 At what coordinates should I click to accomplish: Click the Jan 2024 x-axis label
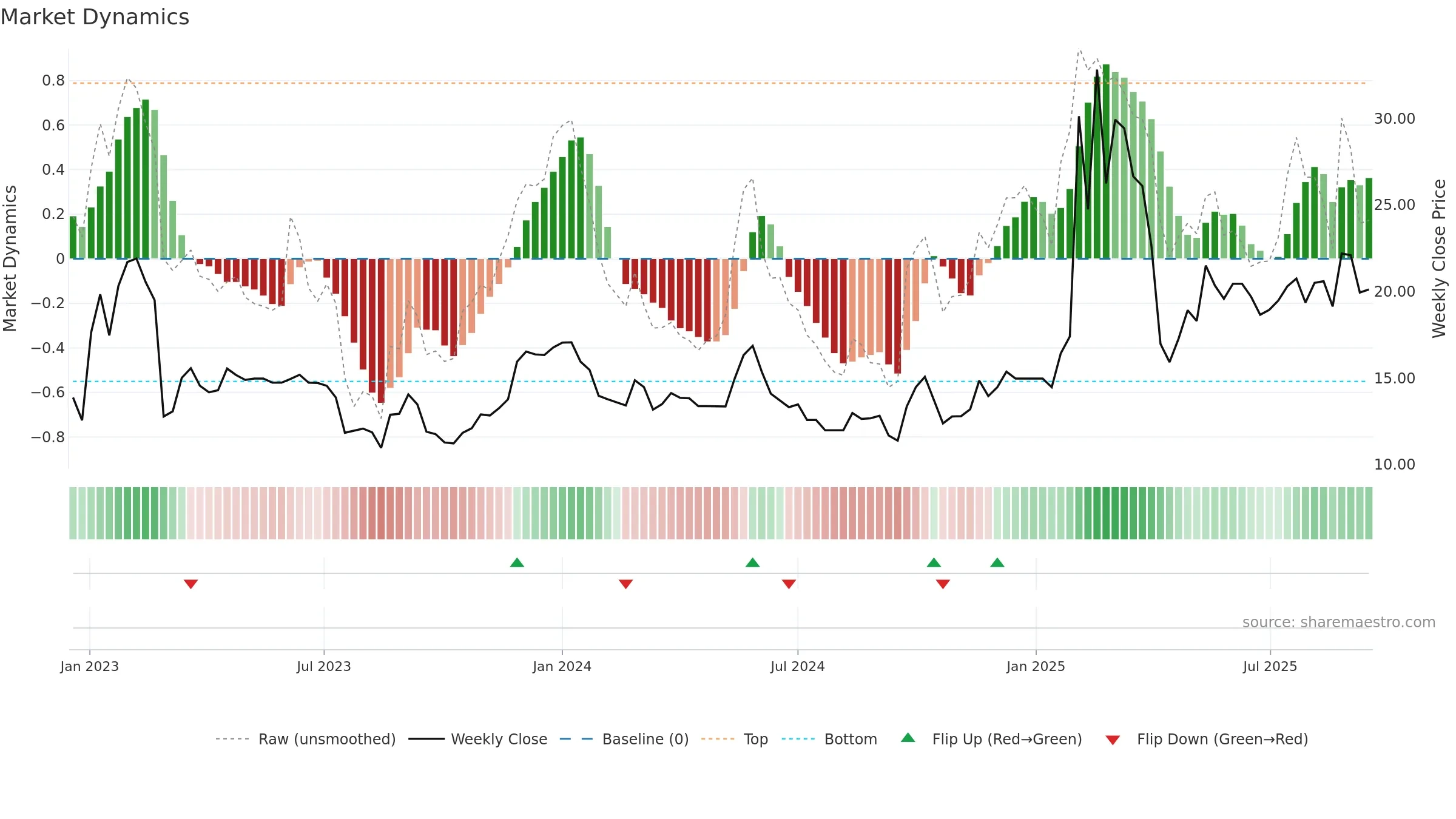(x=562, y=666)
